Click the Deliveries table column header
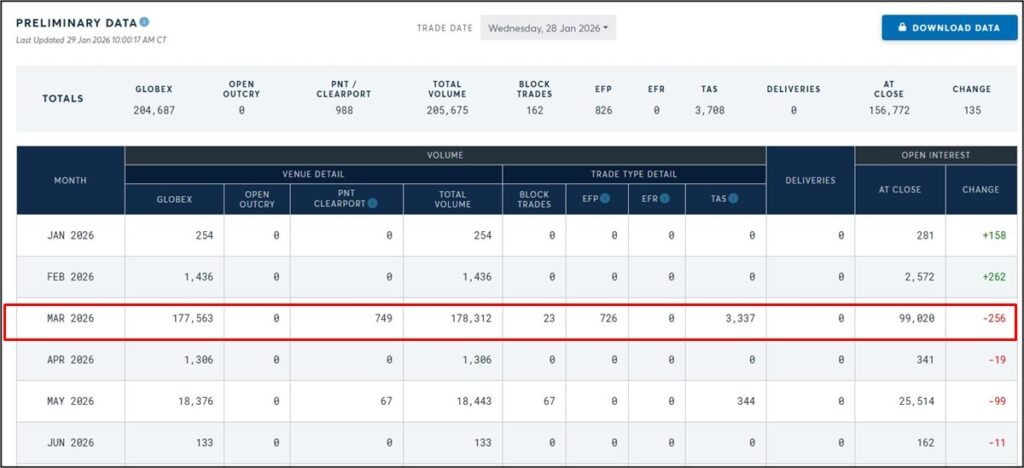The height and width of the screenshot is (468, 1024). click(810, 180)
